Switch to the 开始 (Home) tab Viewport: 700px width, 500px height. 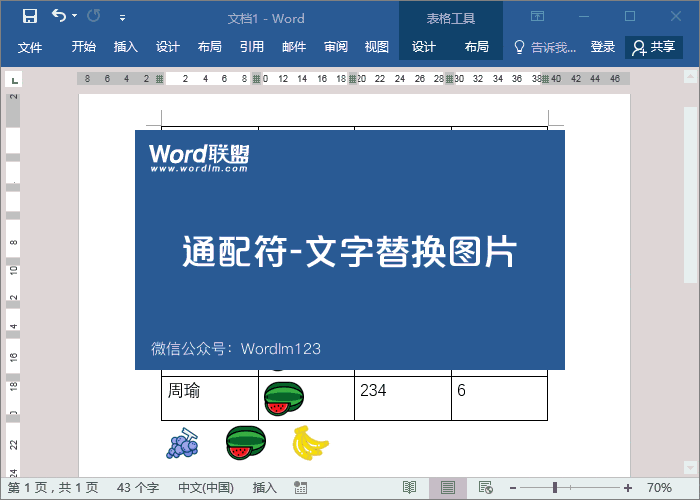pyautogui.click(x=83, y=46)
